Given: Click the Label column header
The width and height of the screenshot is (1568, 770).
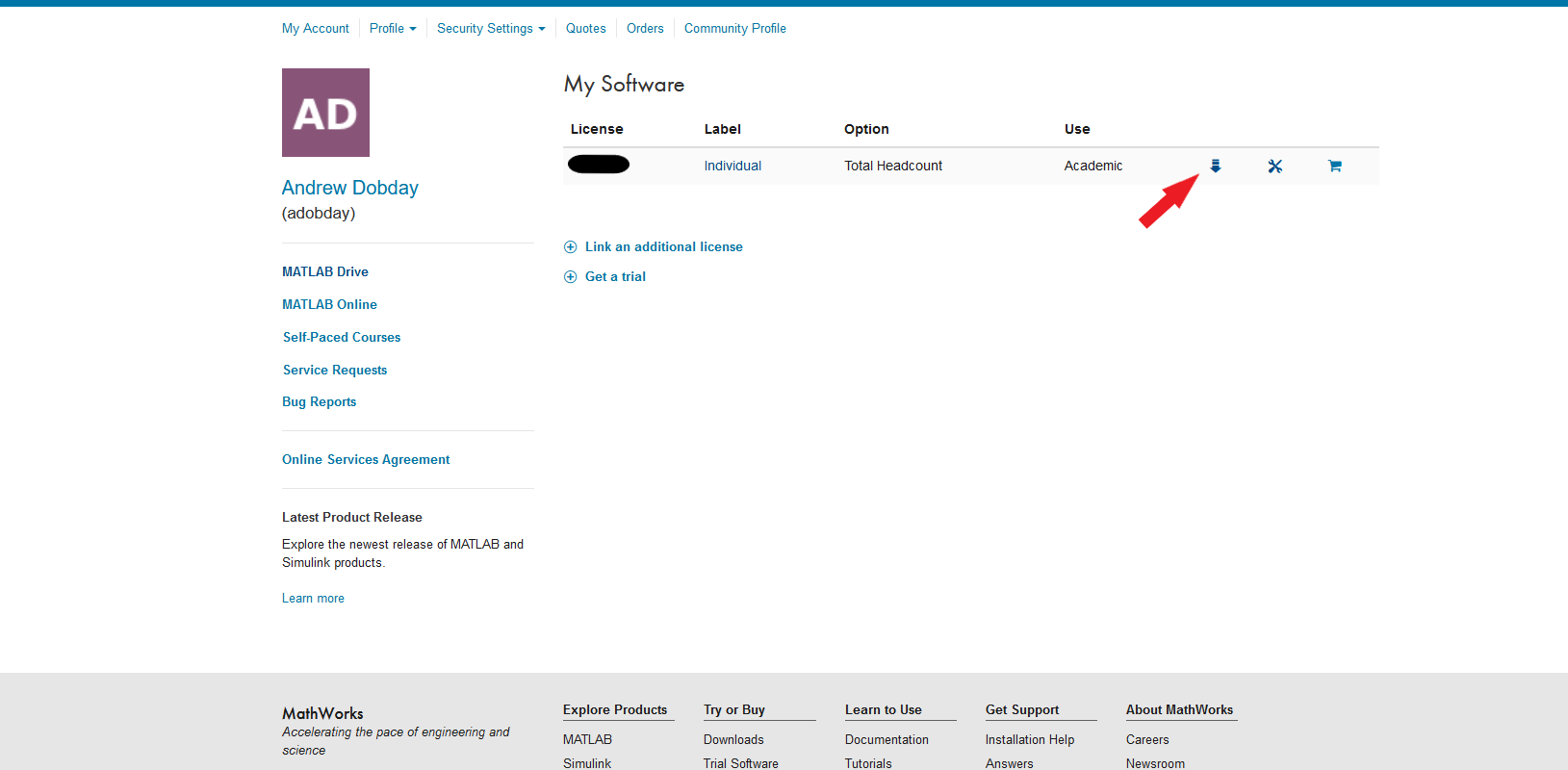Looking at the screenshot, I should pyautogui.click(x=723, y=129).
